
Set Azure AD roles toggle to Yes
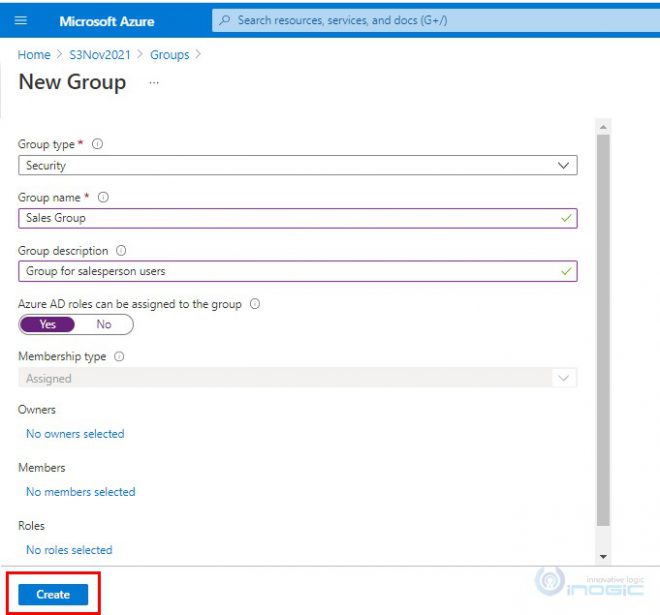(47, 324)
